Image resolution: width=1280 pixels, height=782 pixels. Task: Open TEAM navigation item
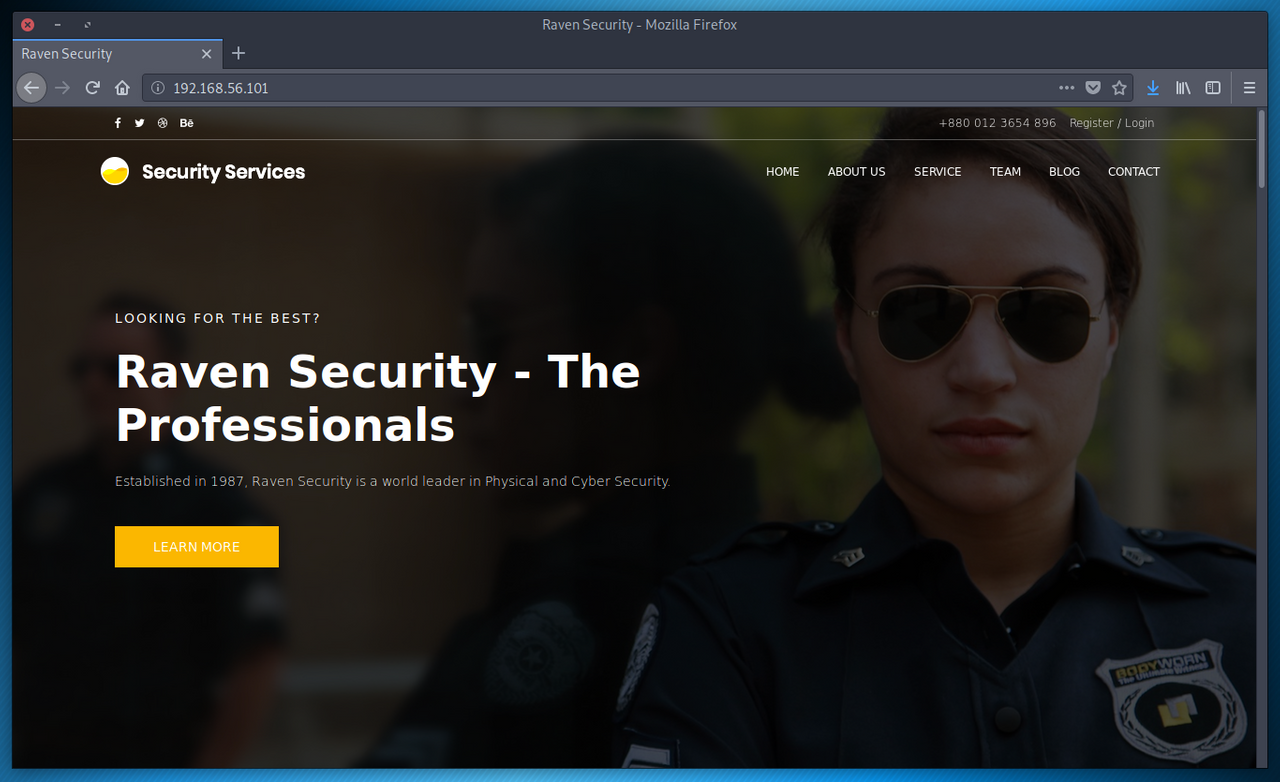[1005, 172]
